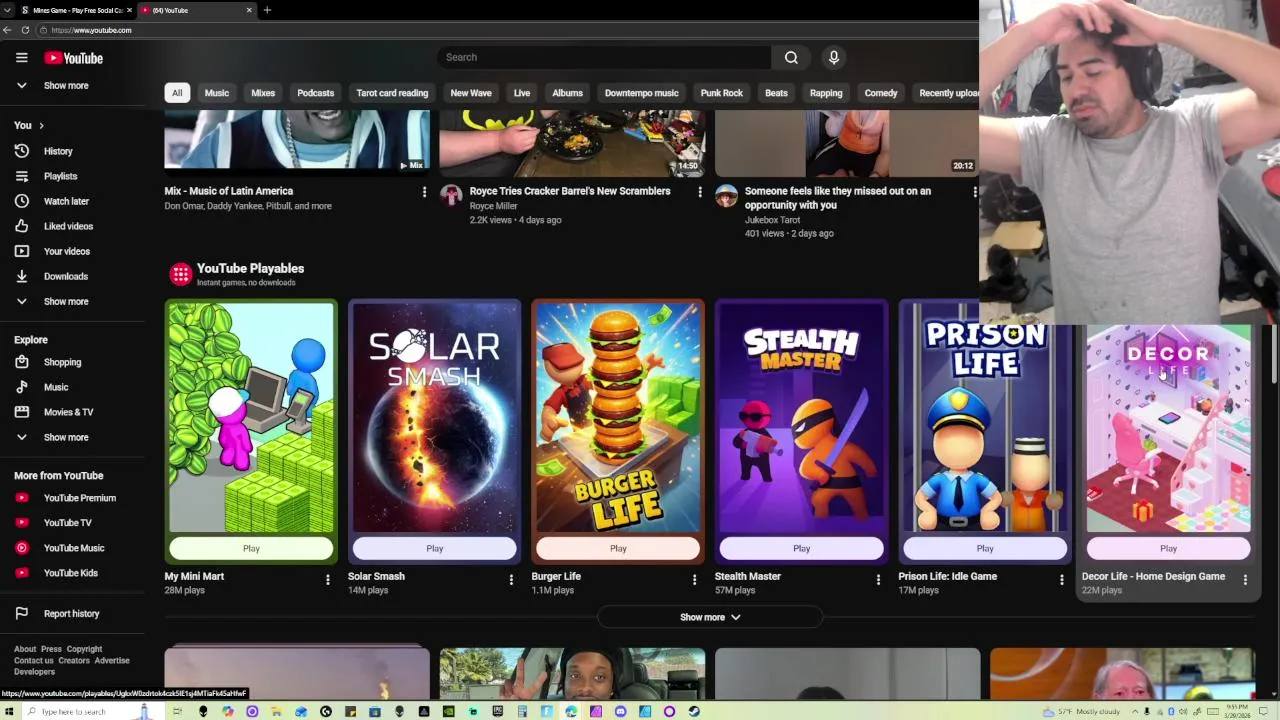Viewport: 1280px width, 720px height.
Task: Play Solar Smash game
Action: click(x=435, y=548)
